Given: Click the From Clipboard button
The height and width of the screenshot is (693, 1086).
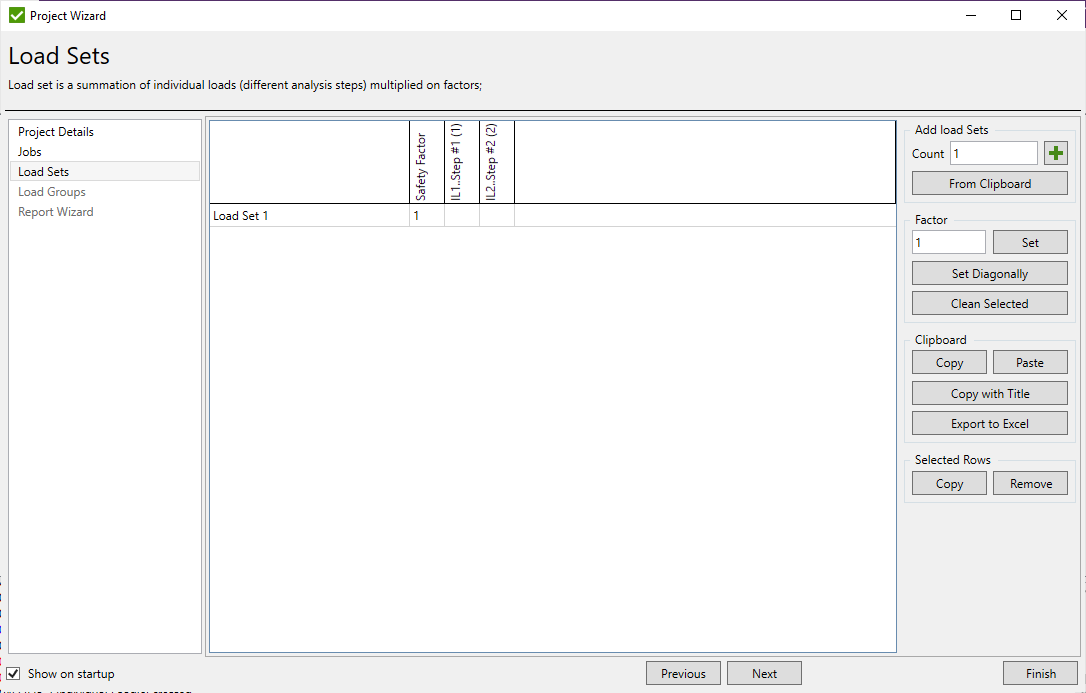Looking at the screenshot, I should point(990,183).
